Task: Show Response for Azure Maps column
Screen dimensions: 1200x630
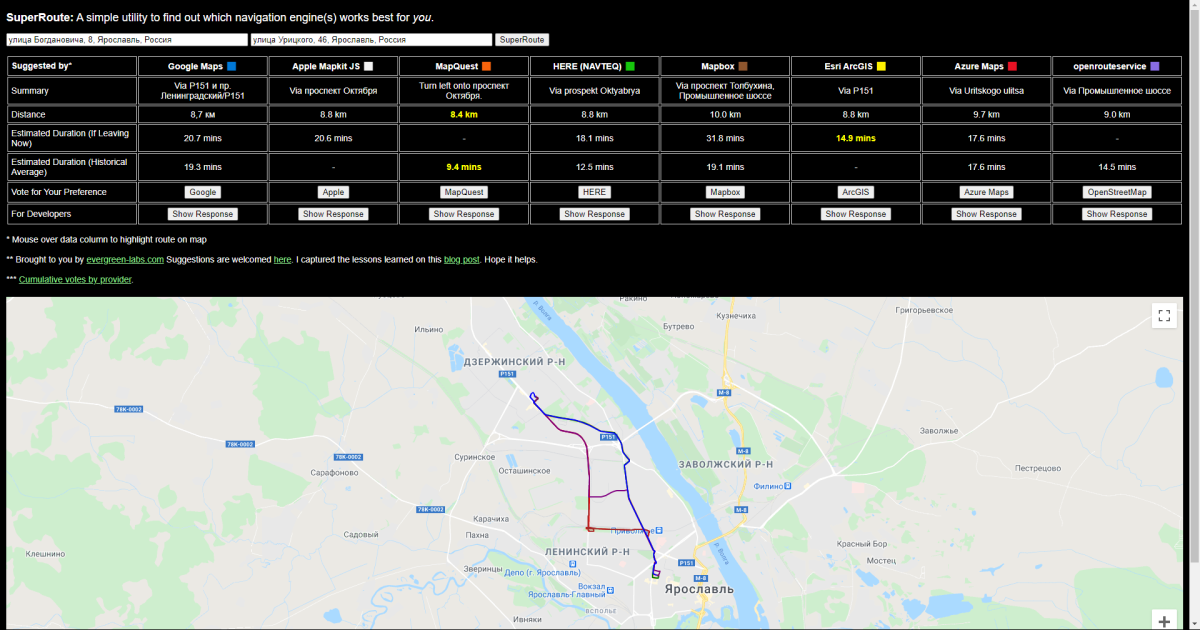Action: (x=986, y=214)
